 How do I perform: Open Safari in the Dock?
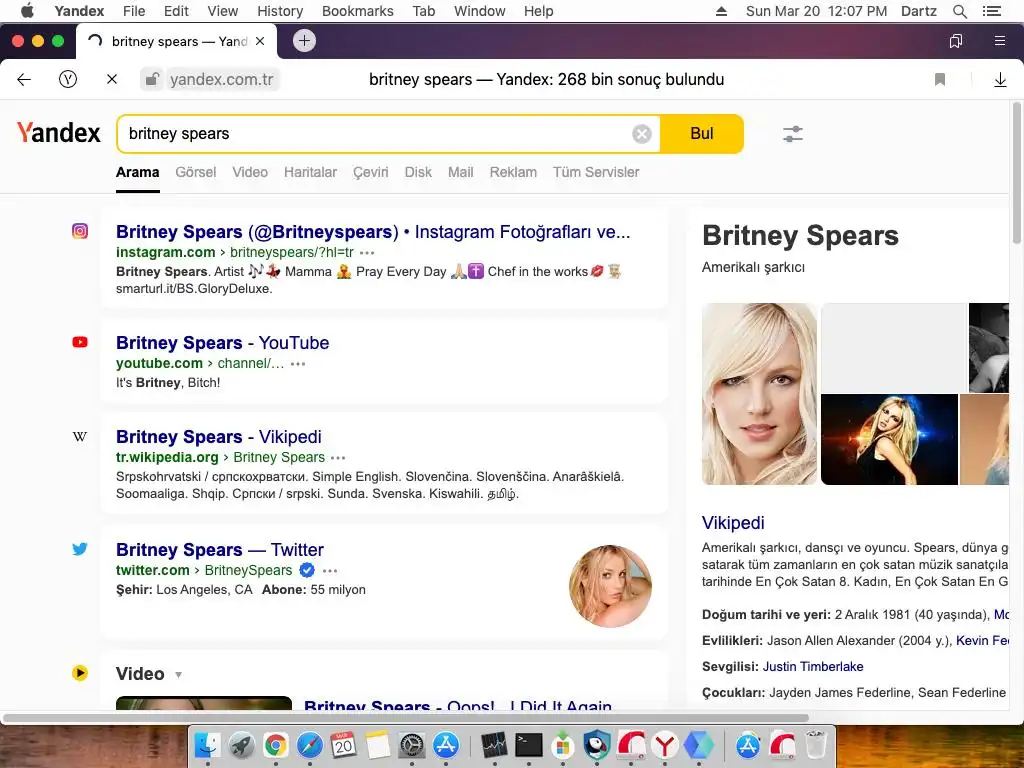[310, 745]
